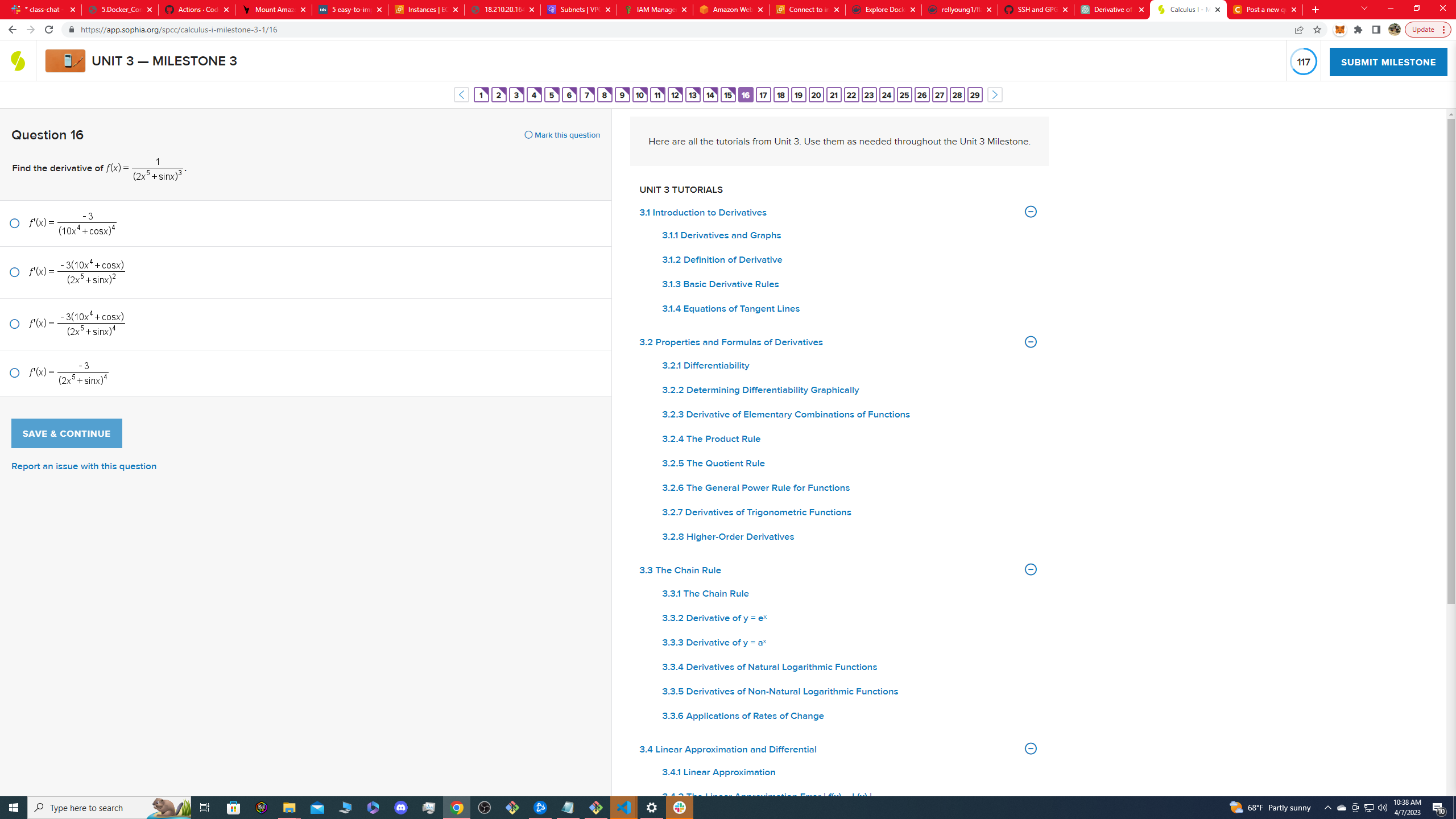The height and width of the screenshot is (819, 1456).
Task: Select the third answer option radio button
Action: click(x=15, y=324)
